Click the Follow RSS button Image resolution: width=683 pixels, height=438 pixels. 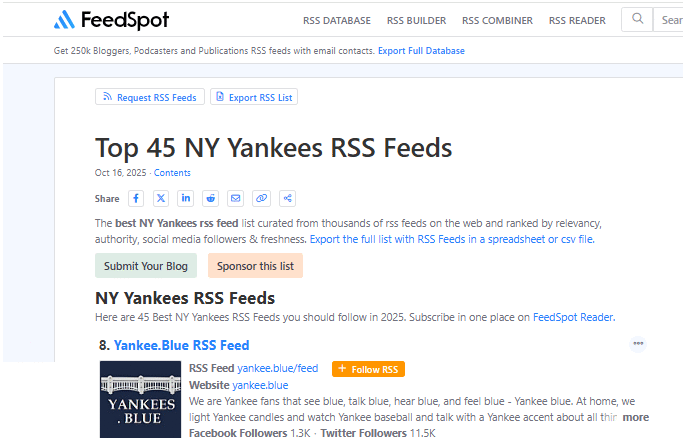point(368,369)
